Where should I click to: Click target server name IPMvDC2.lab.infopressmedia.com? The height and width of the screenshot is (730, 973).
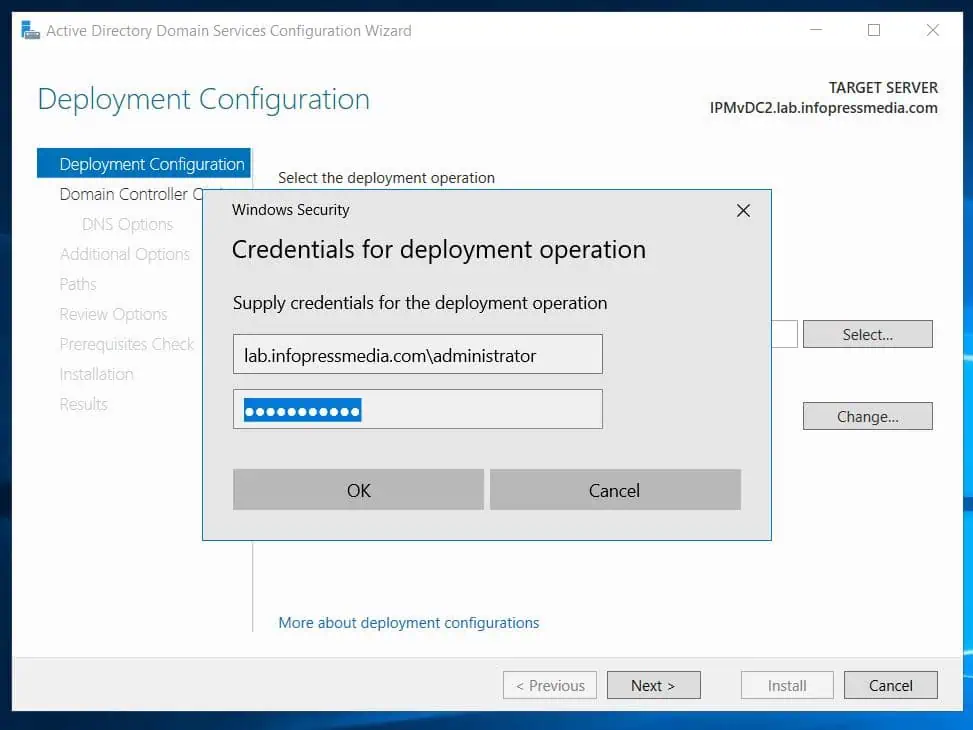(823, 107)
